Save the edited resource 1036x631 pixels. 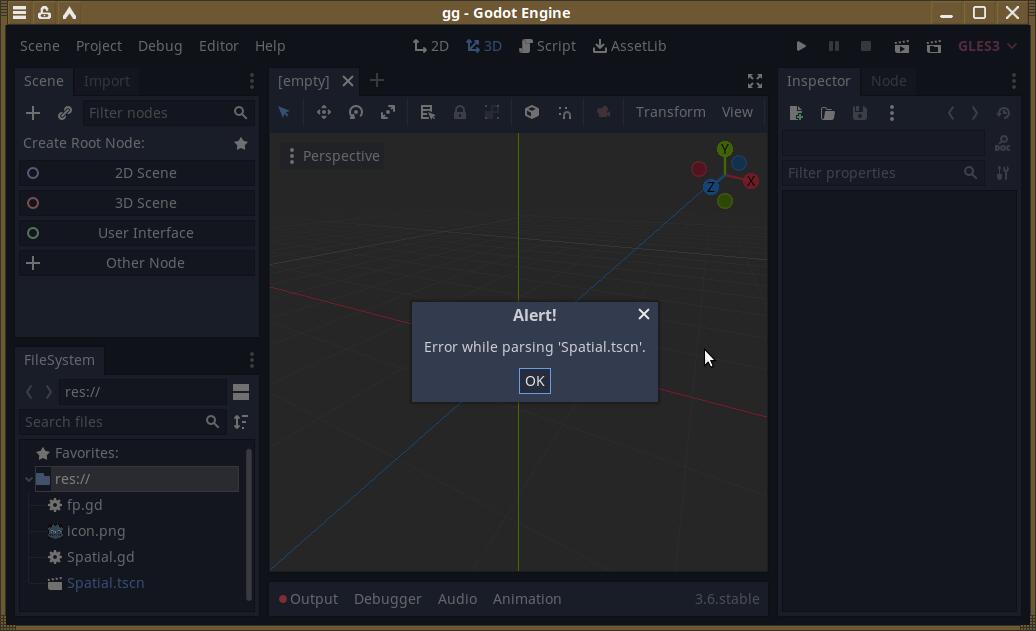860,113
